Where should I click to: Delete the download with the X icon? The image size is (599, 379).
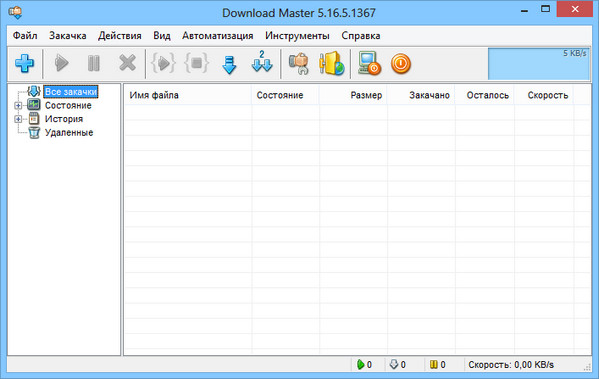point(127,63)
